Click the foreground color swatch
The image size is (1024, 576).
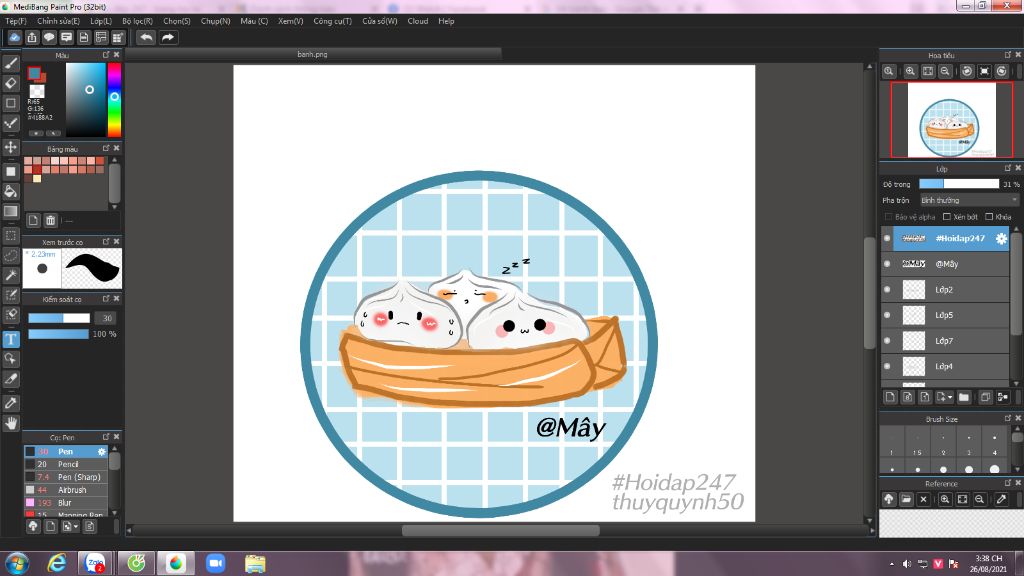pyautogui.click(x=34, y=73)
